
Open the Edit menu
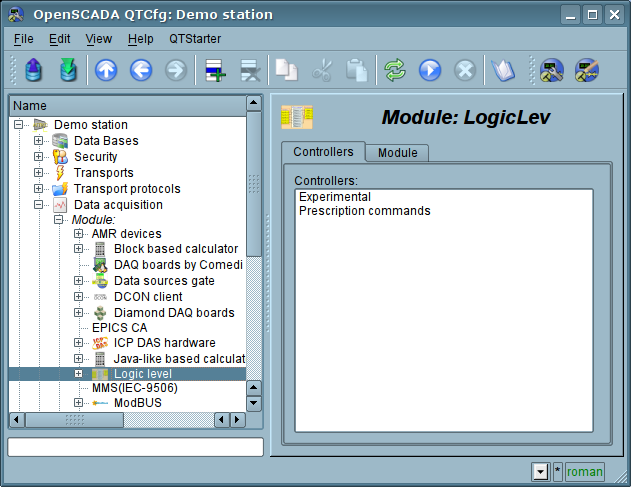(x=60, y=39)
